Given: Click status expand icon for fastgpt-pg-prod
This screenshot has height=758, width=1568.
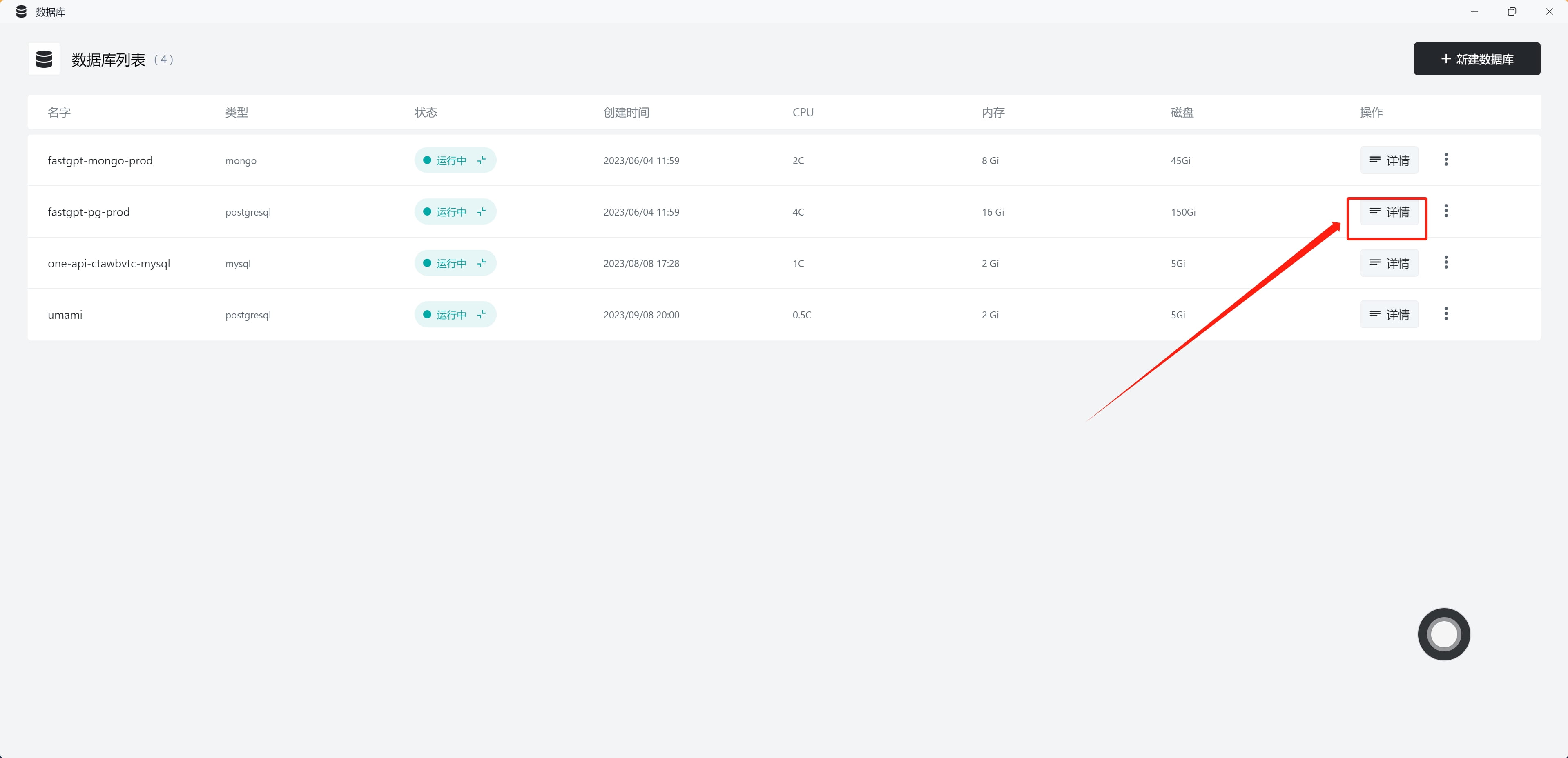Looking at the screenshot, I should coord(482,212).
